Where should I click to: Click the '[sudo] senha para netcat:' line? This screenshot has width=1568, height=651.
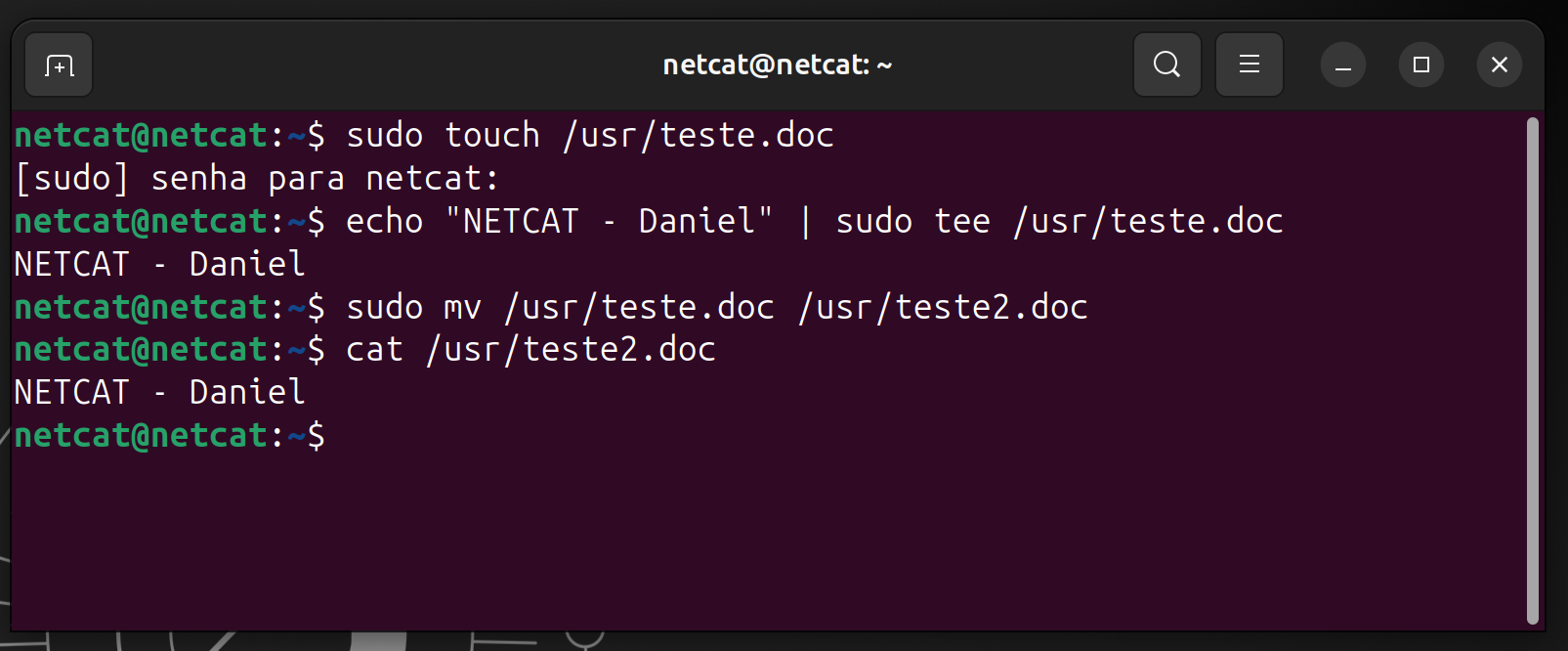click(x=257, y=178)
